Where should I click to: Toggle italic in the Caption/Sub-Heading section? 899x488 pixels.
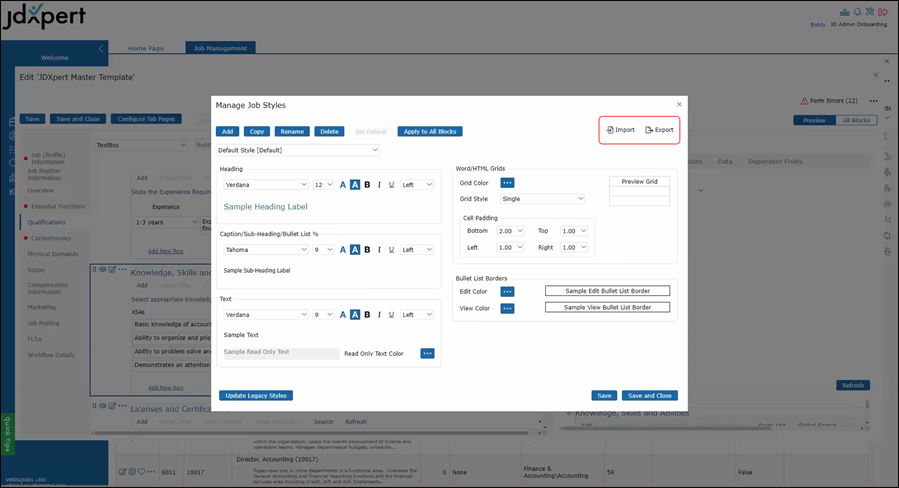pos(379,249)
